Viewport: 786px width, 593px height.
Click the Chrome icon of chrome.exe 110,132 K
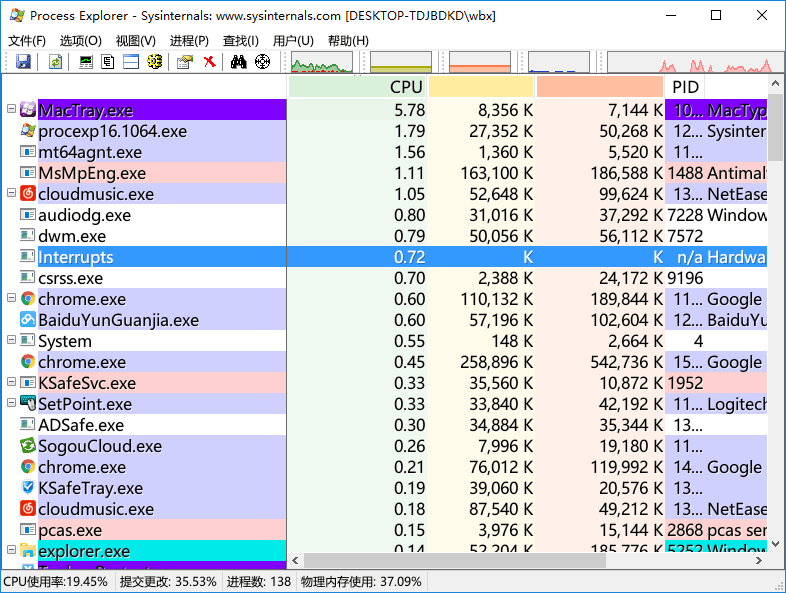(x=28, y=299)
